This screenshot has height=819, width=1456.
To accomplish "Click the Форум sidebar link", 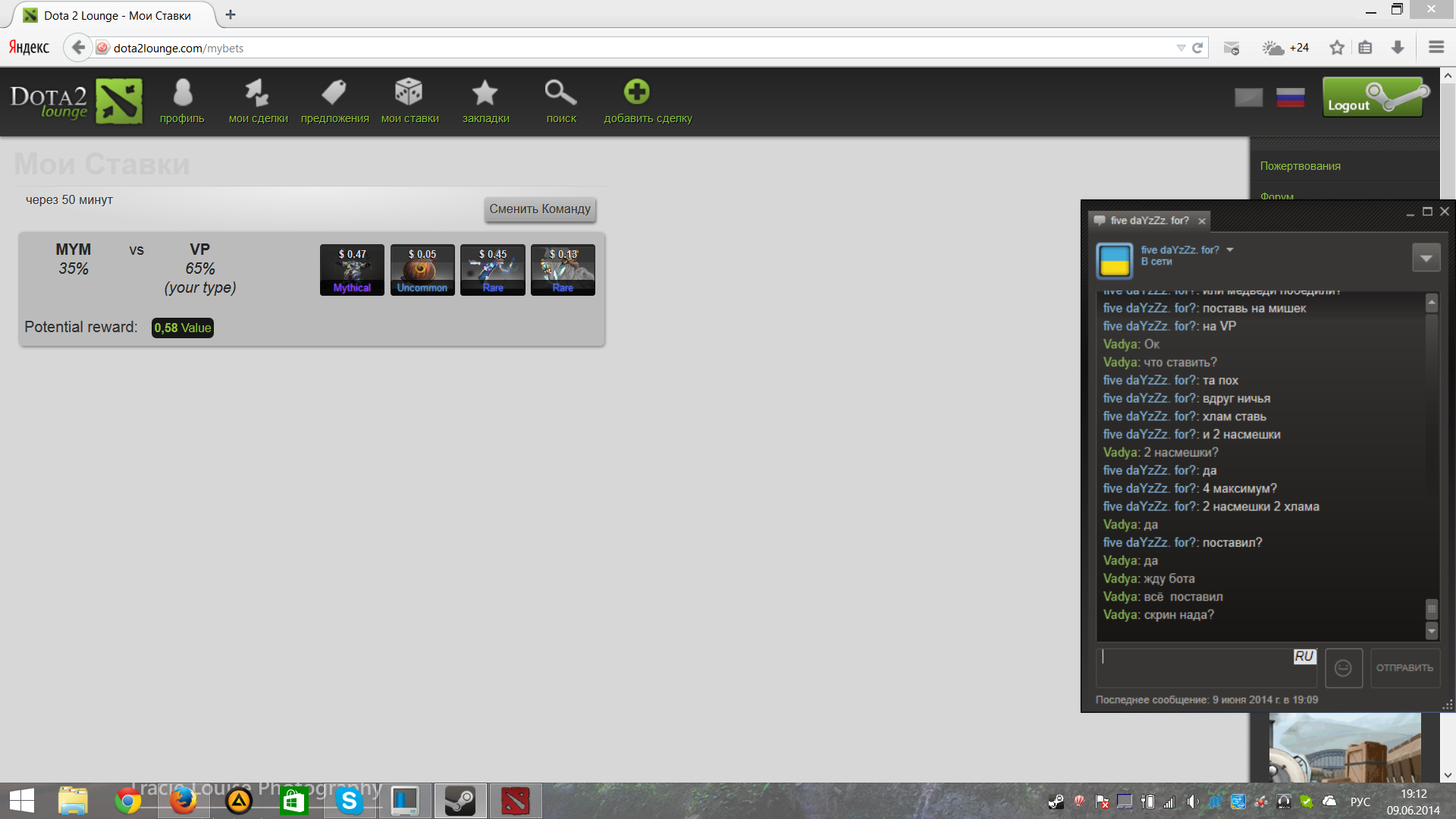I will click(x=1277, y=196).
